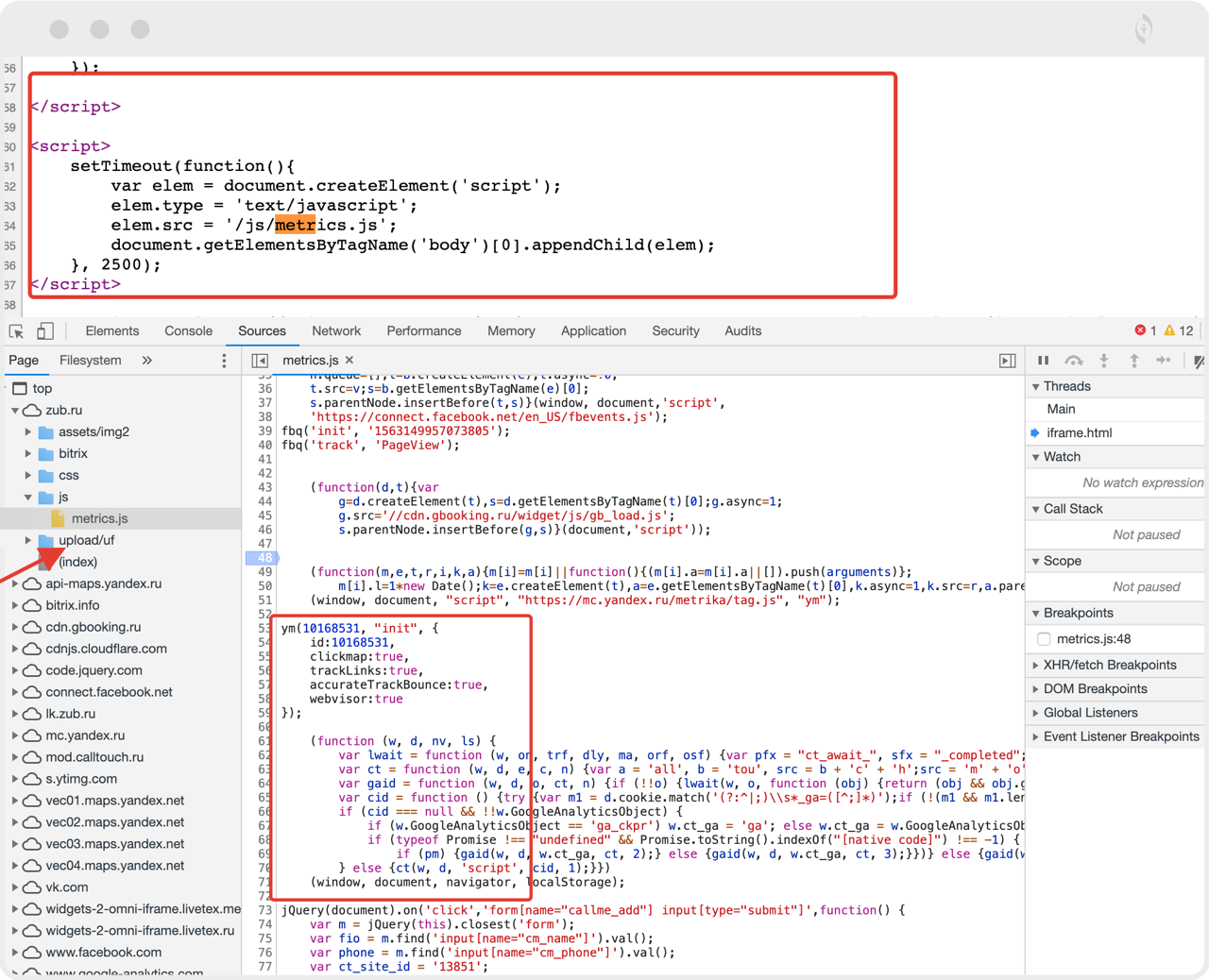Click the pause script execution button

click(1043, 361)
